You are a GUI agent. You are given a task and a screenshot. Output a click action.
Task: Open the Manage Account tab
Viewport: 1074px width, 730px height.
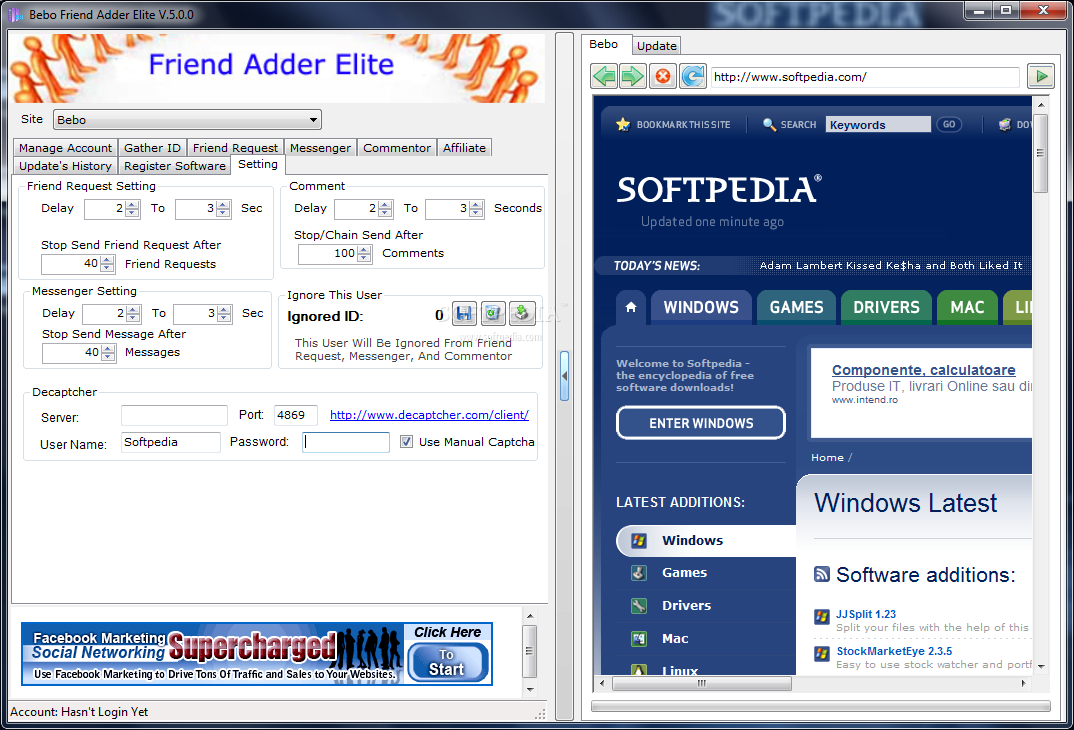pyautogui.click(x=65, y=148)
